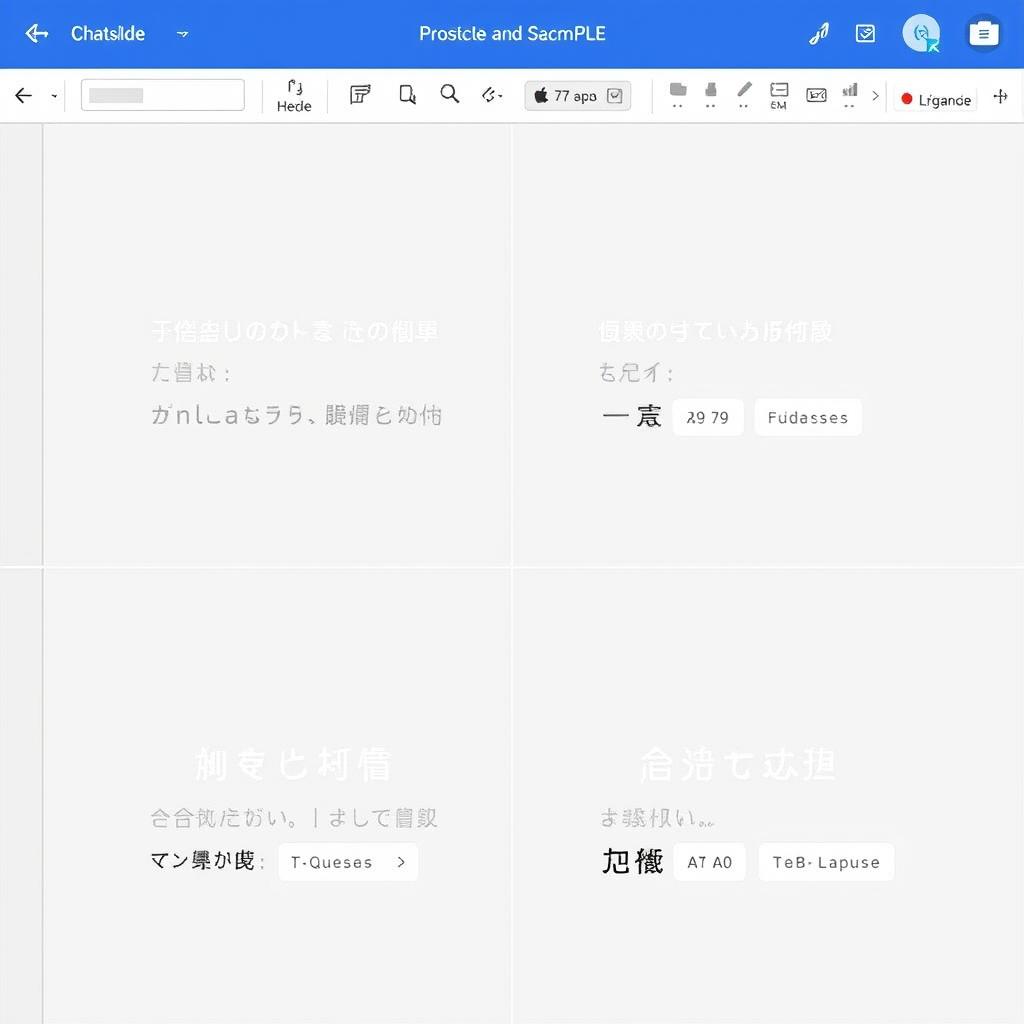
Task: Expand more toolbar items with the chevron
Action: (x=876, y=96)
